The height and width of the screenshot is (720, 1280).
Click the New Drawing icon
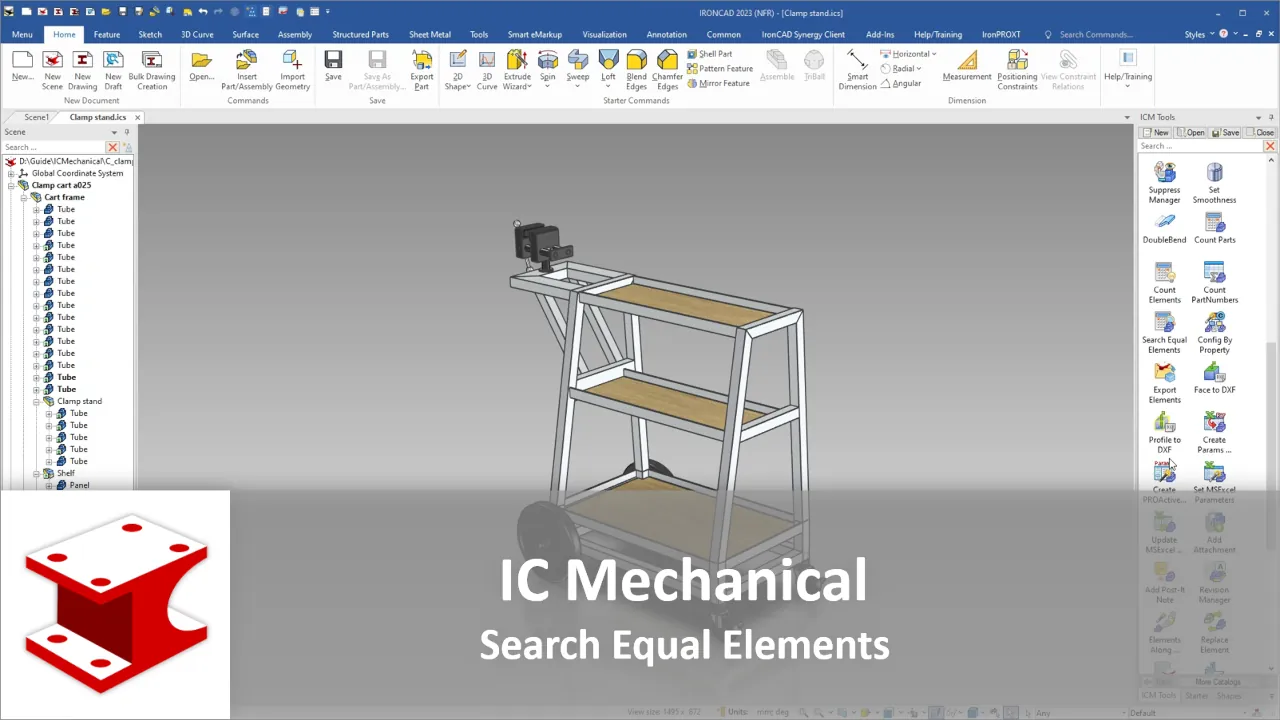coord(83,68)
